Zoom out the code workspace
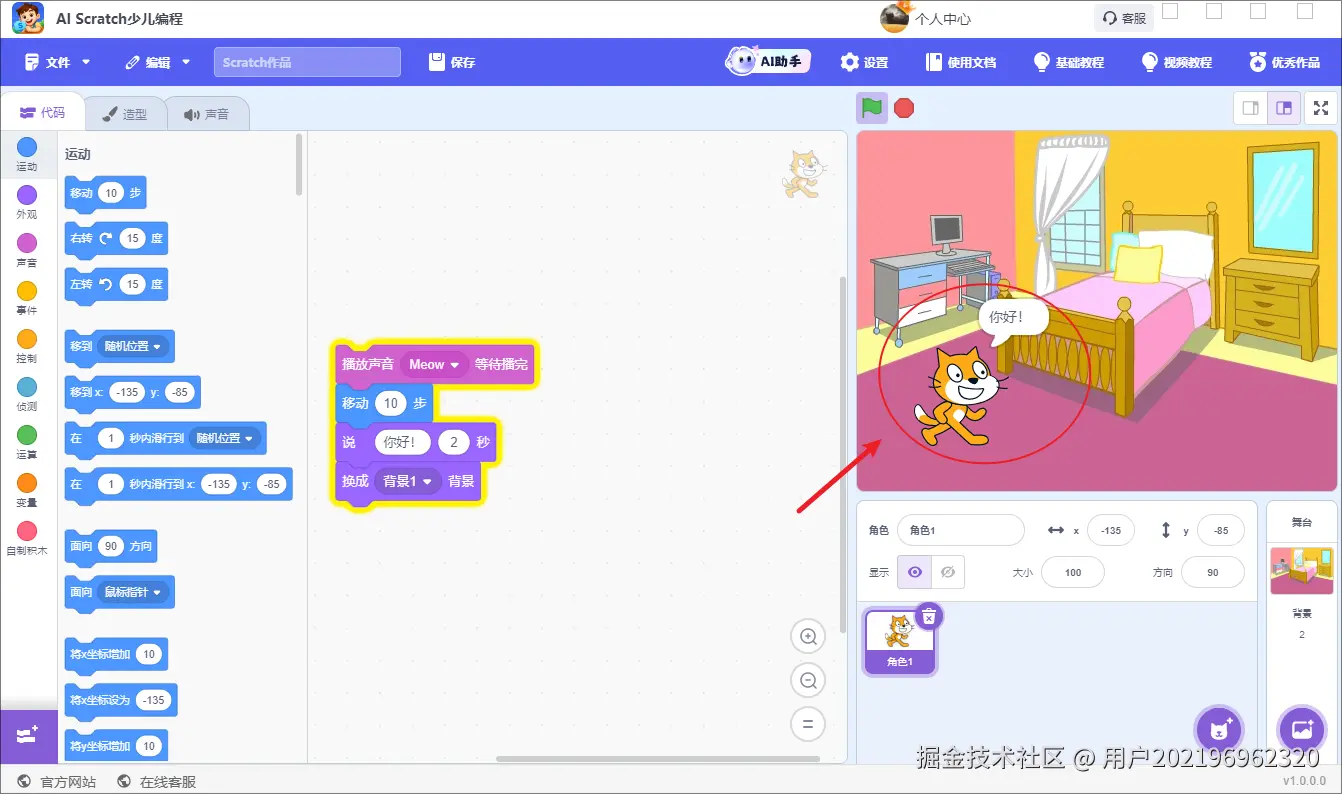This screenshot has width=1342, height=794. click(x=808, y=680)
